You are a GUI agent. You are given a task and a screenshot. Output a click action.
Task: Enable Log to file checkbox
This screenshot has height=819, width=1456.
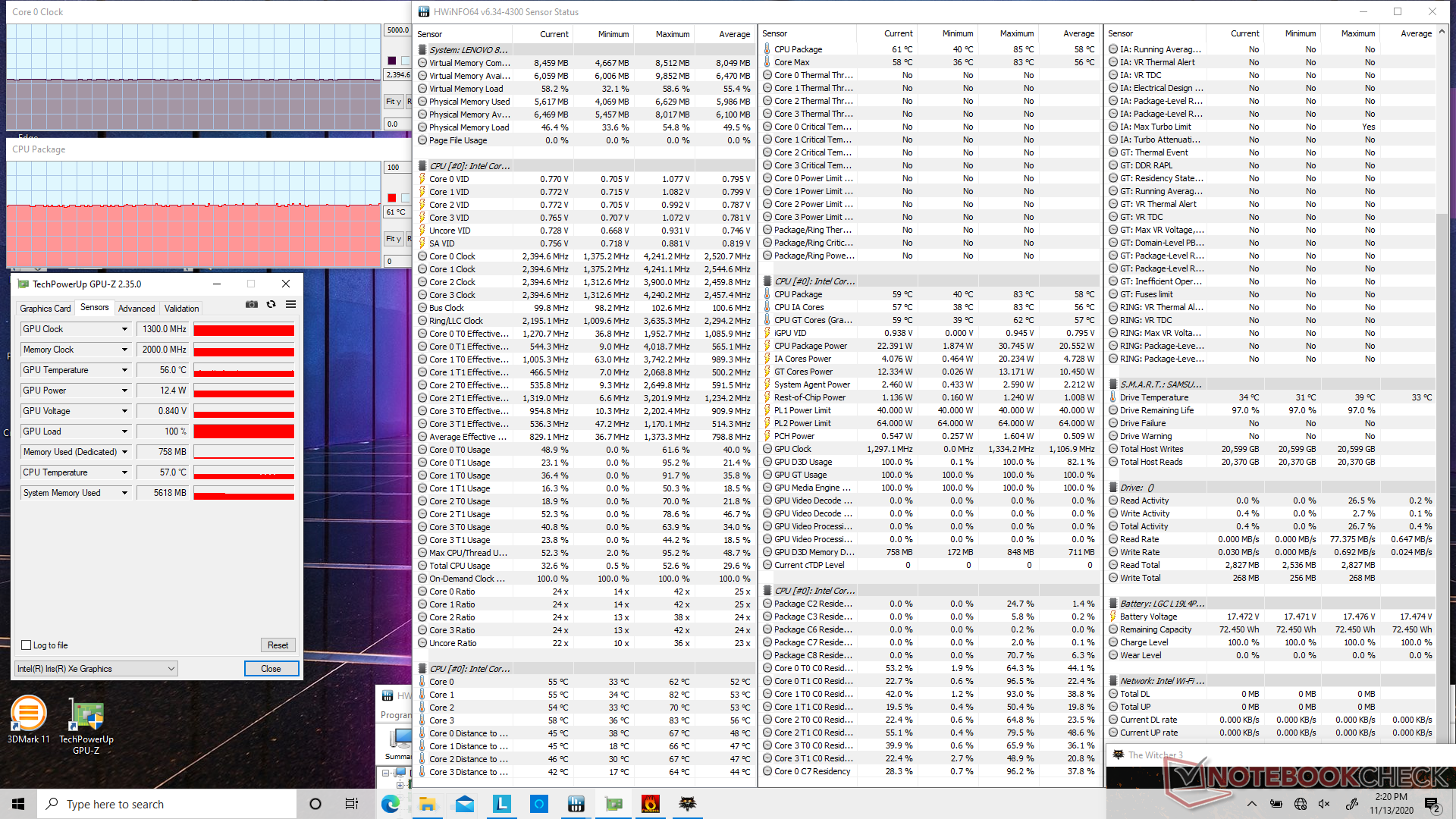click(27, 645)
